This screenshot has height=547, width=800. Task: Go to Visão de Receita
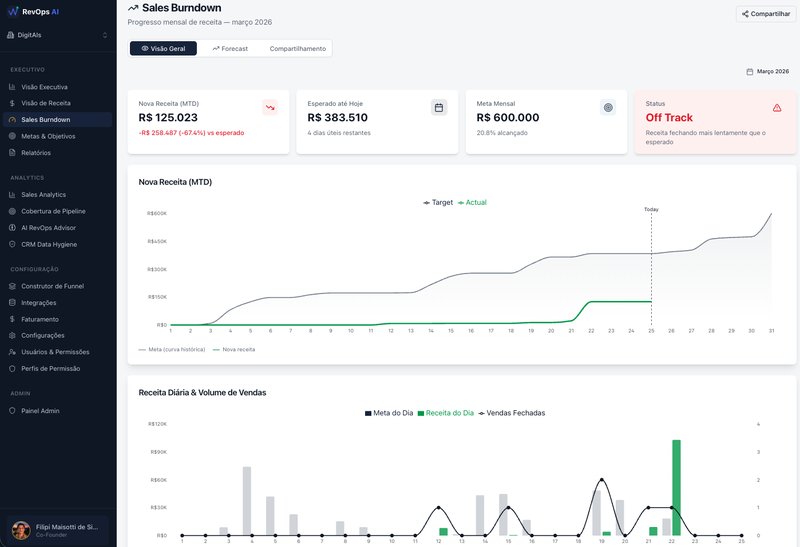58,103
